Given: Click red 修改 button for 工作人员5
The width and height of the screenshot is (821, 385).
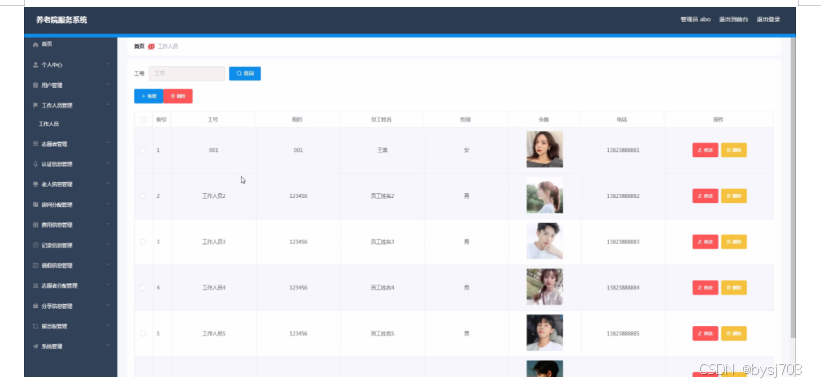Looking at the screenshot, I should (705, 334).
